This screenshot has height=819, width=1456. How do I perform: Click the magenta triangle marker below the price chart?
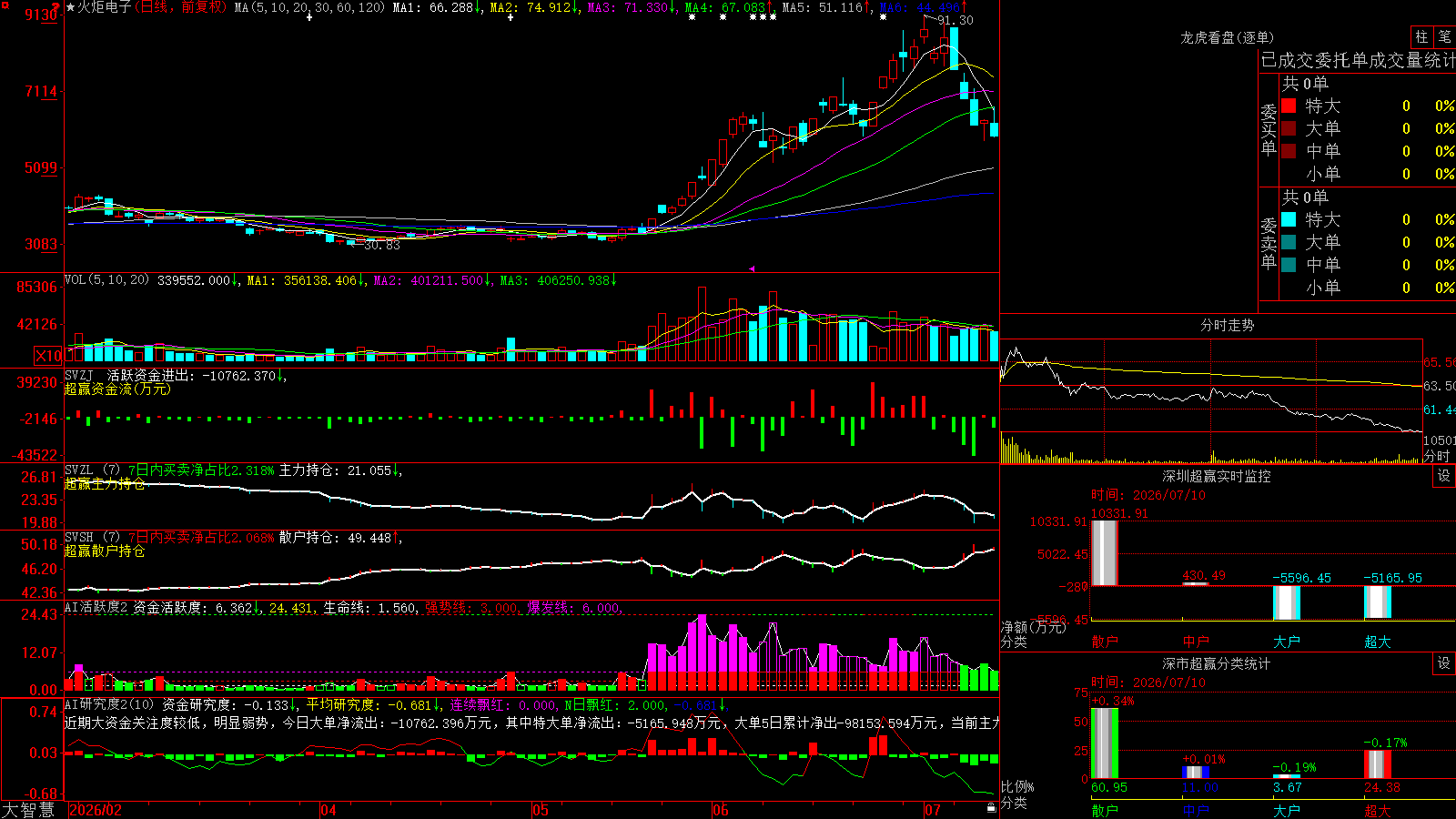(x=753, y=268)
